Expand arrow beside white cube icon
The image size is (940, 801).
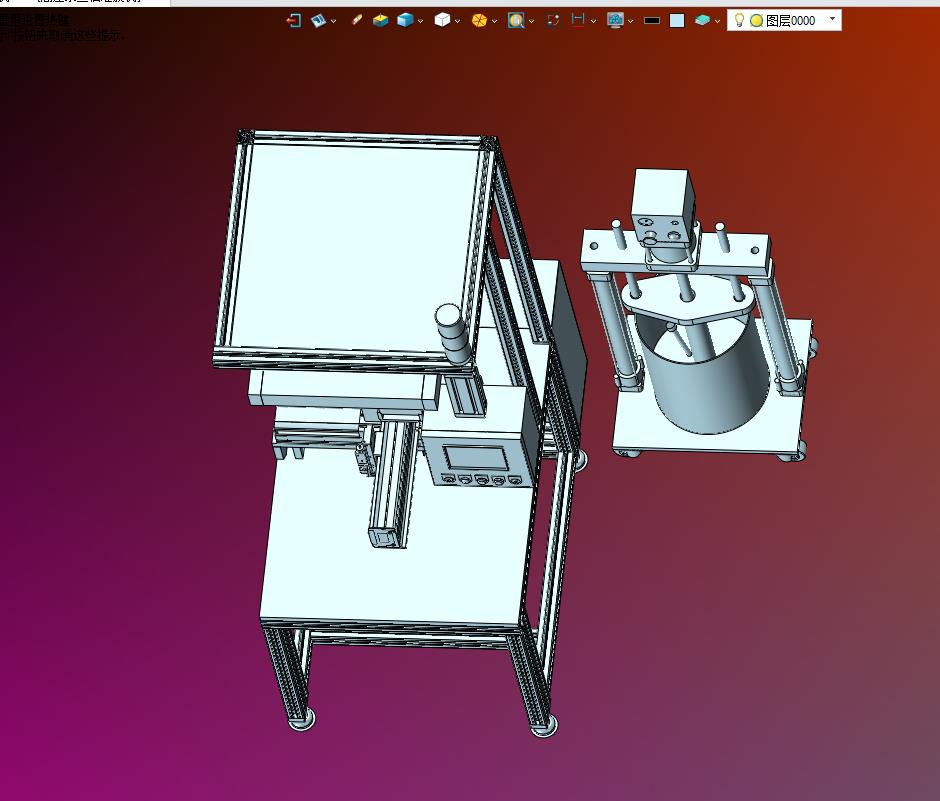point(457,22)
